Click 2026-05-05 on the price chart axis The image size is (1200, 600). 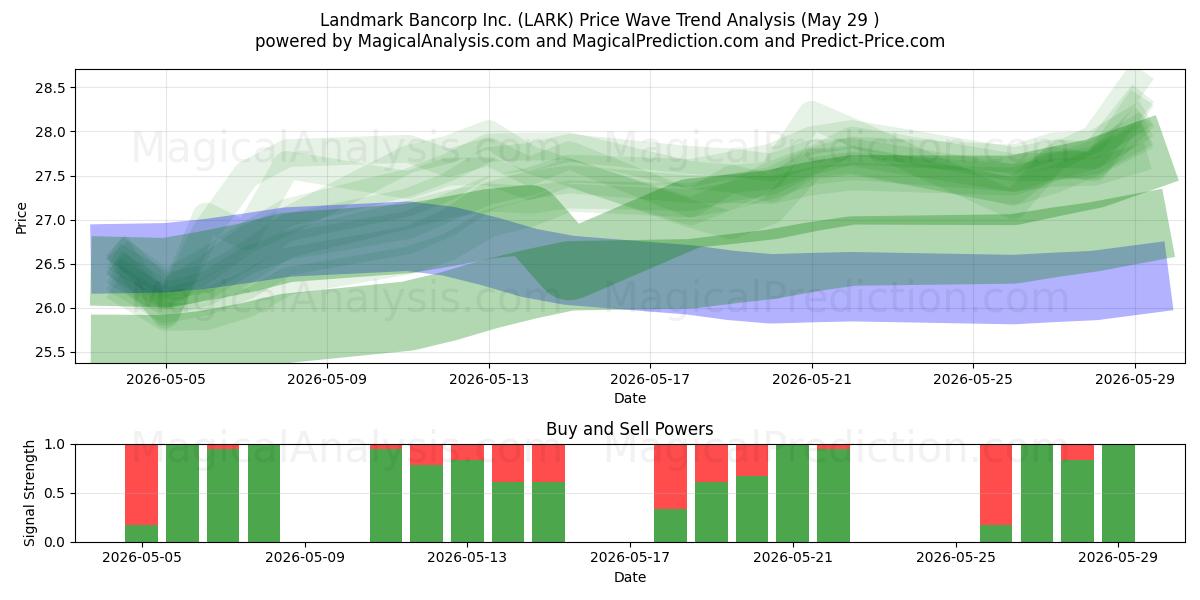coord(166,379)
